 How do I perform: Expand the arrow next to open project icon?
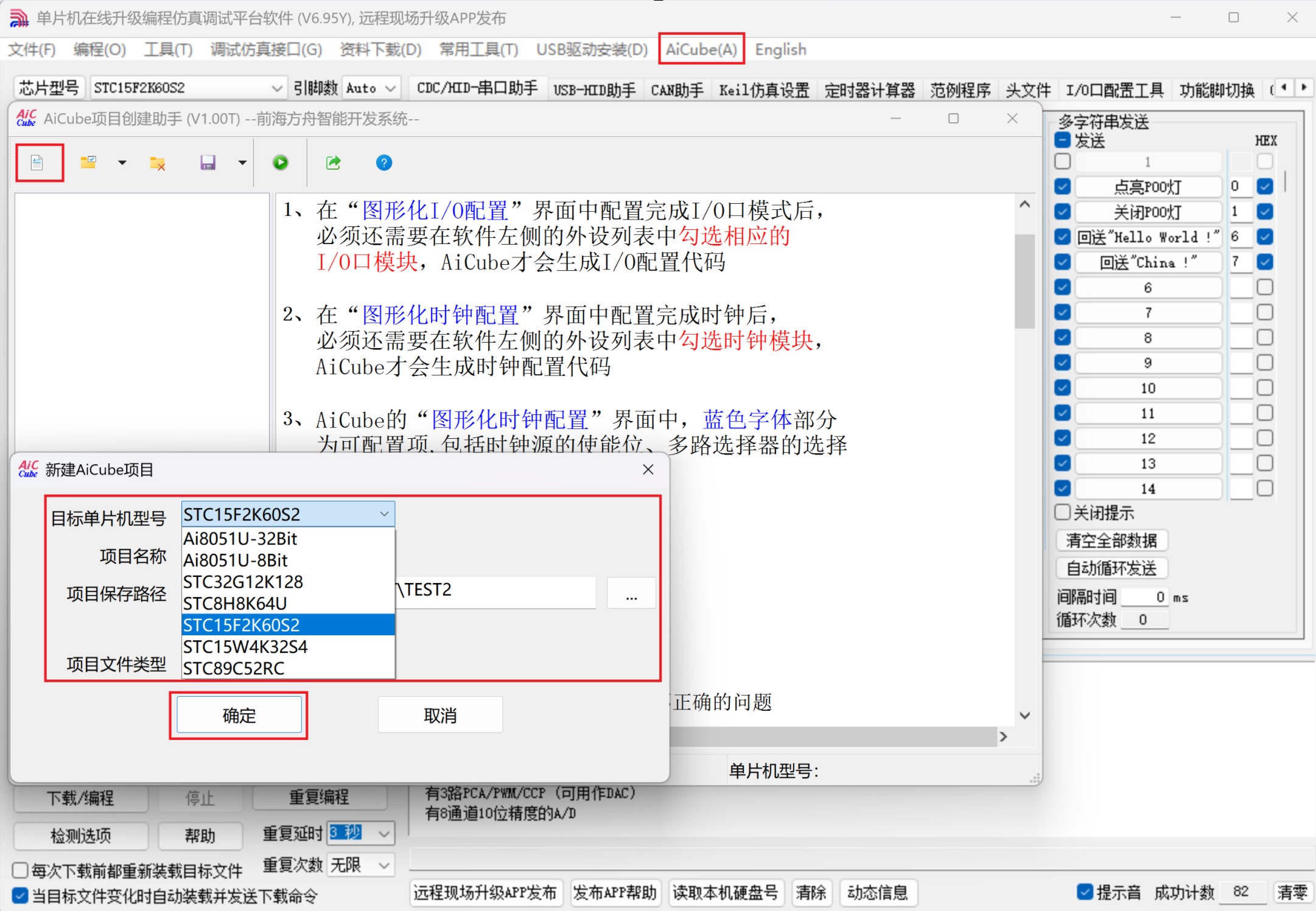pyautogui.click(x=122, y=162)
